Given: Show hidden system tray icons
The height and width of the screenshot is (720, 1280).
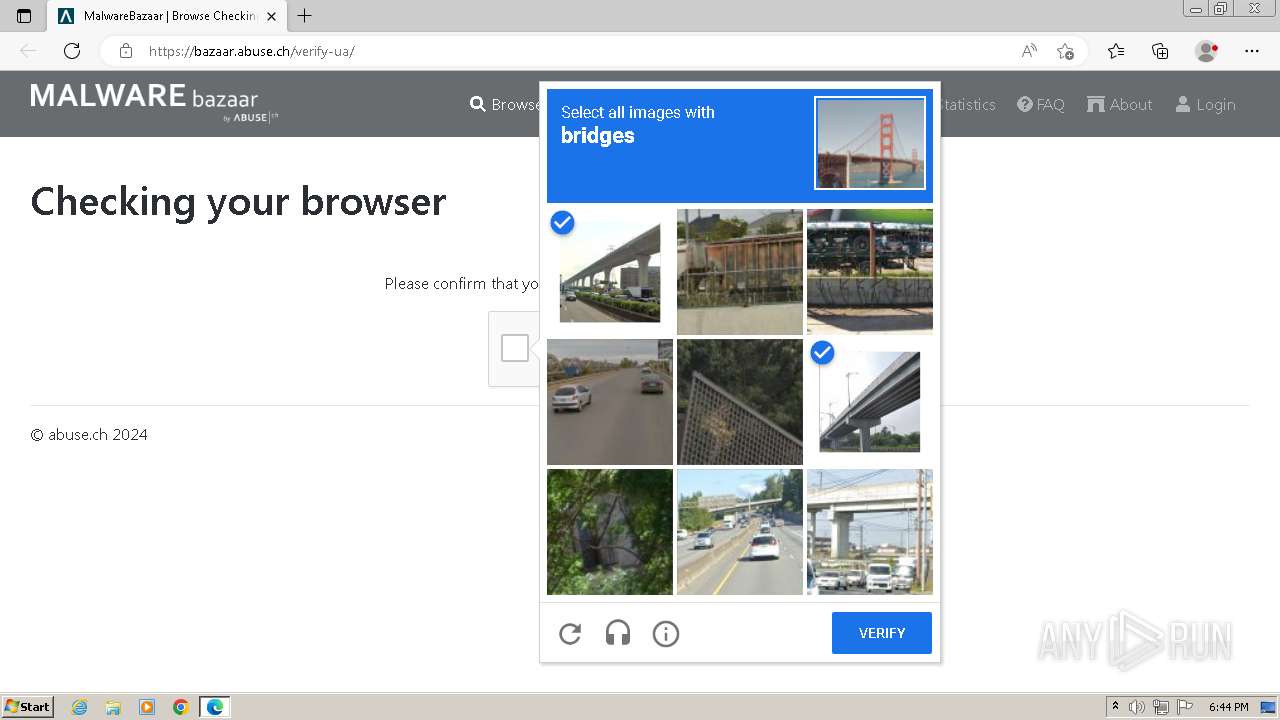Looking at the screenshot, I should [1116, 707].
